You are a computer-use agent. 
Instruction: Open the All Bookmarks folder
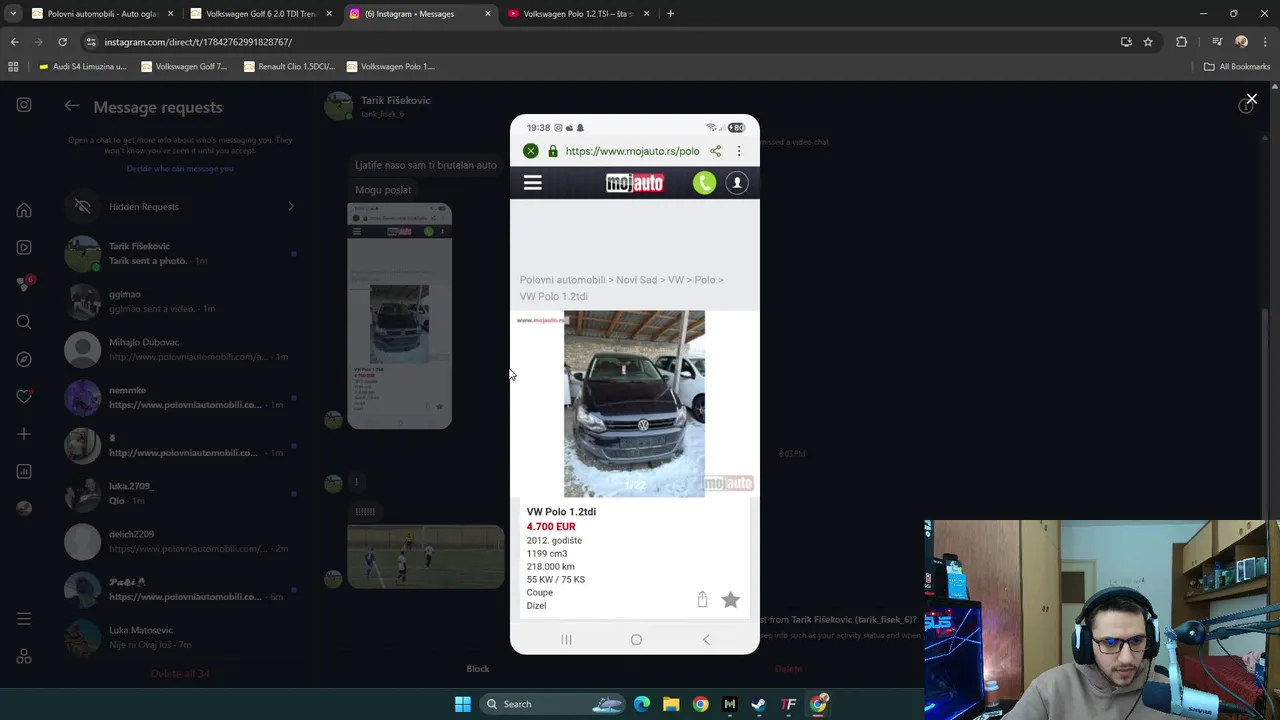pyautogui.click(x=1237, y=66)
